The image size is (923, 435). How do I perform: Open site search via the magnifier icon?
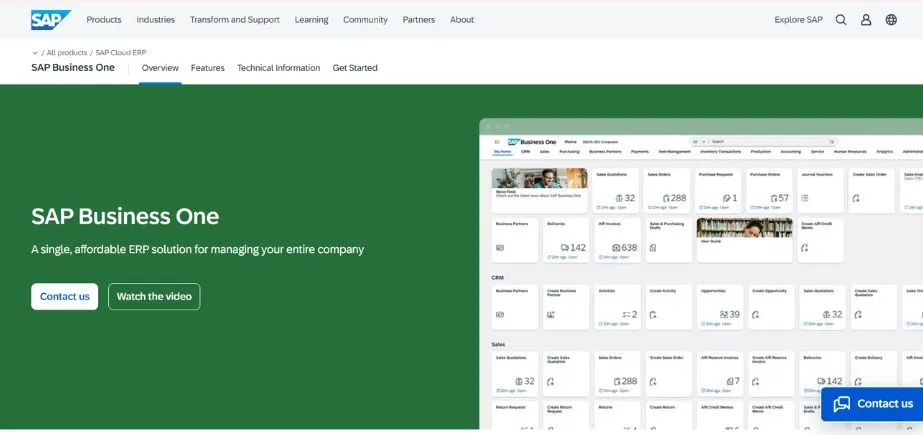coord(841,19)
